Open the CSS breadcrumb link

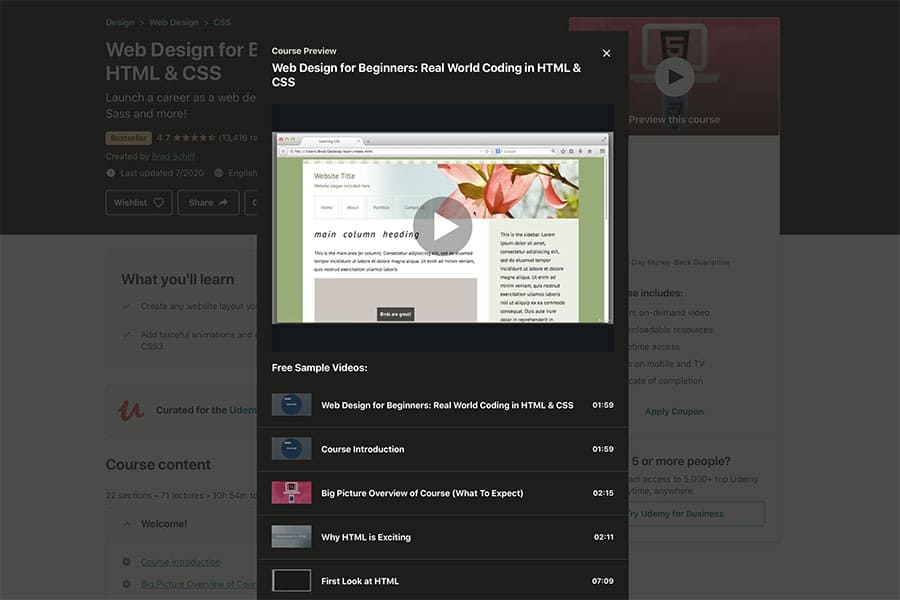[x=222, y=22]
